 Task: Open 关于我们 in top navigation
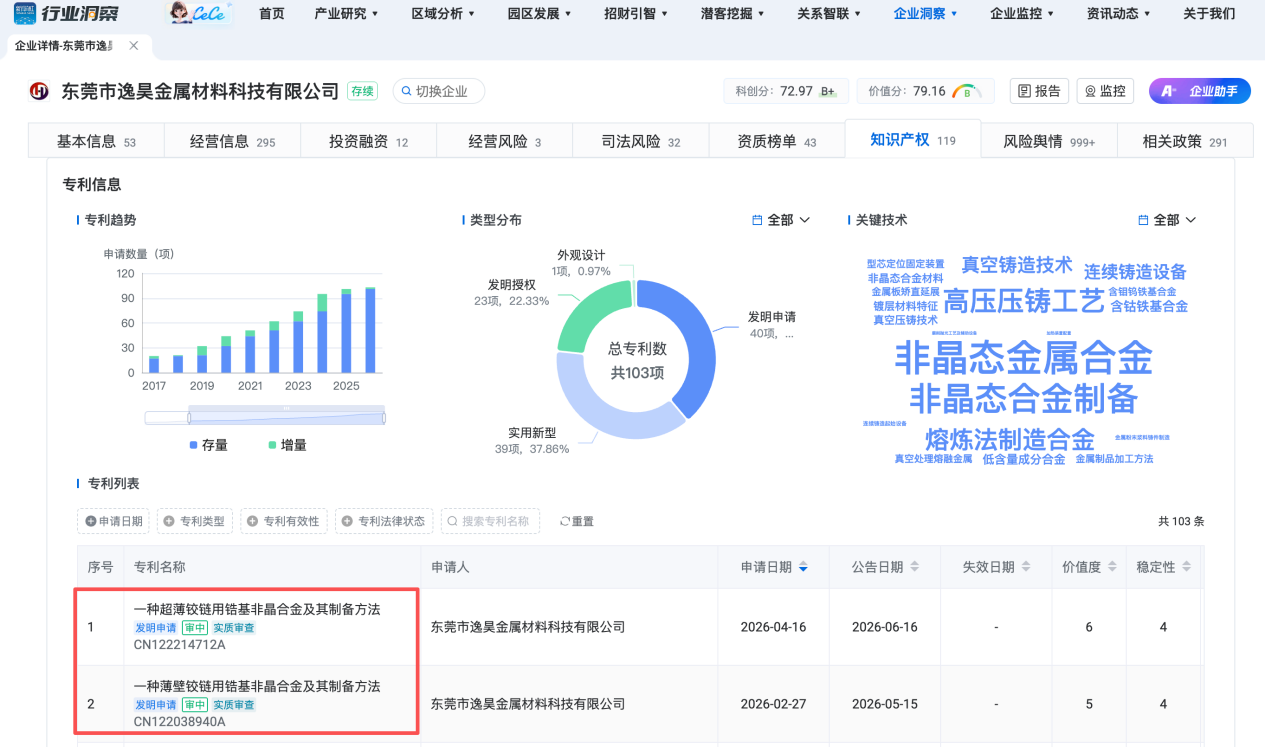coord(1209,14)
